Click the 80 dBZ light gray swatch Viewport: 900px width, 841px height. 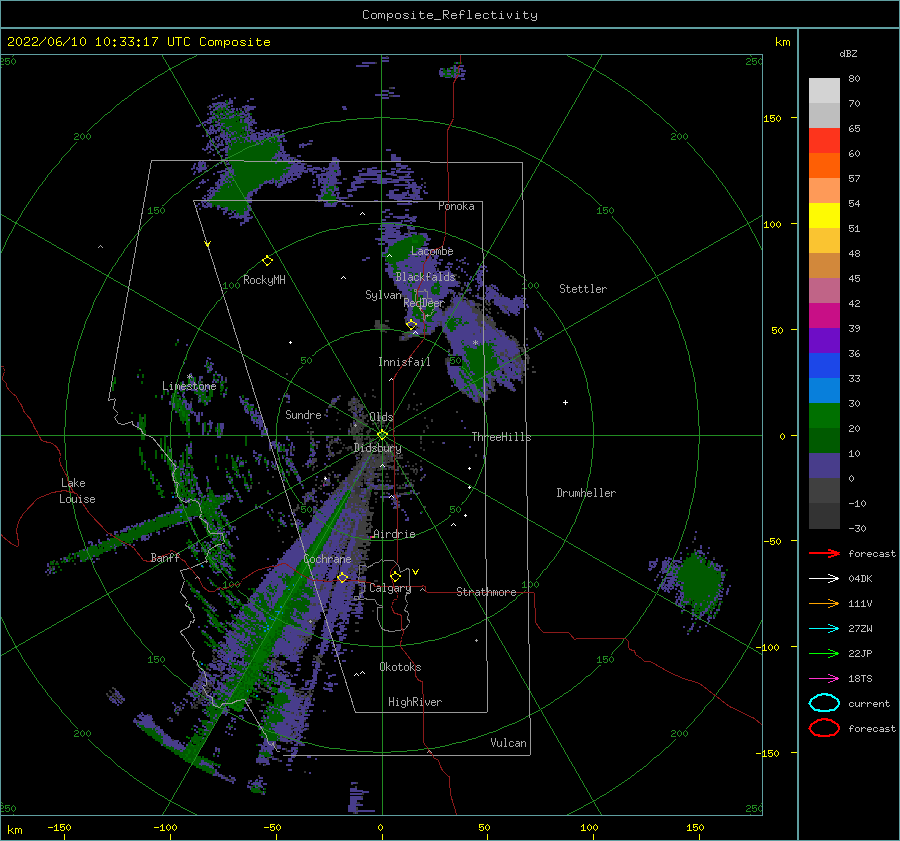[824, 90]
